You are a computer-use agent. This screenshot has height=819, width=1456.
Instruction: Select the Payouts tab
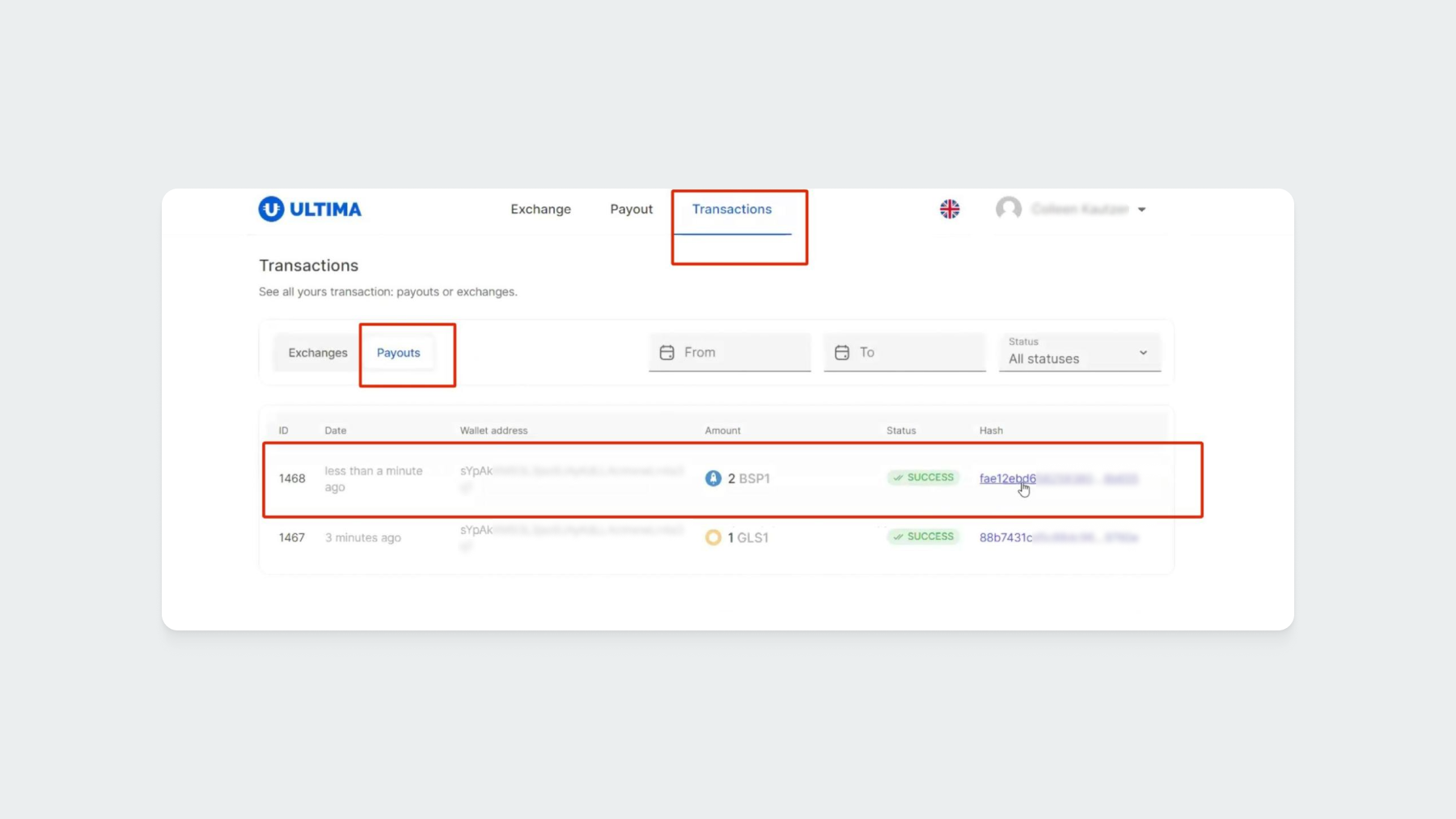point(398,353)
